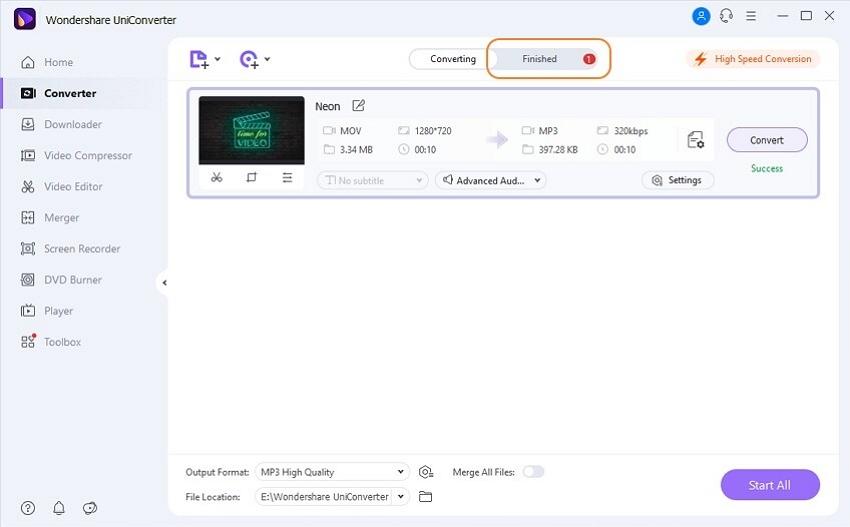
Task: Click the MP3 output format label
Action: [548, 131]
